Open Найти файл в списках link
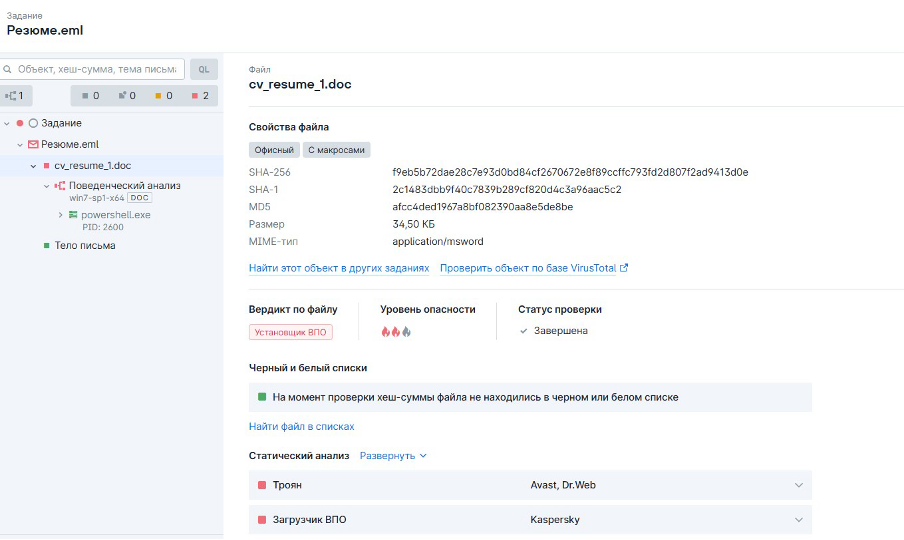This screenshot has width=904, height=540. coord(302,426)
